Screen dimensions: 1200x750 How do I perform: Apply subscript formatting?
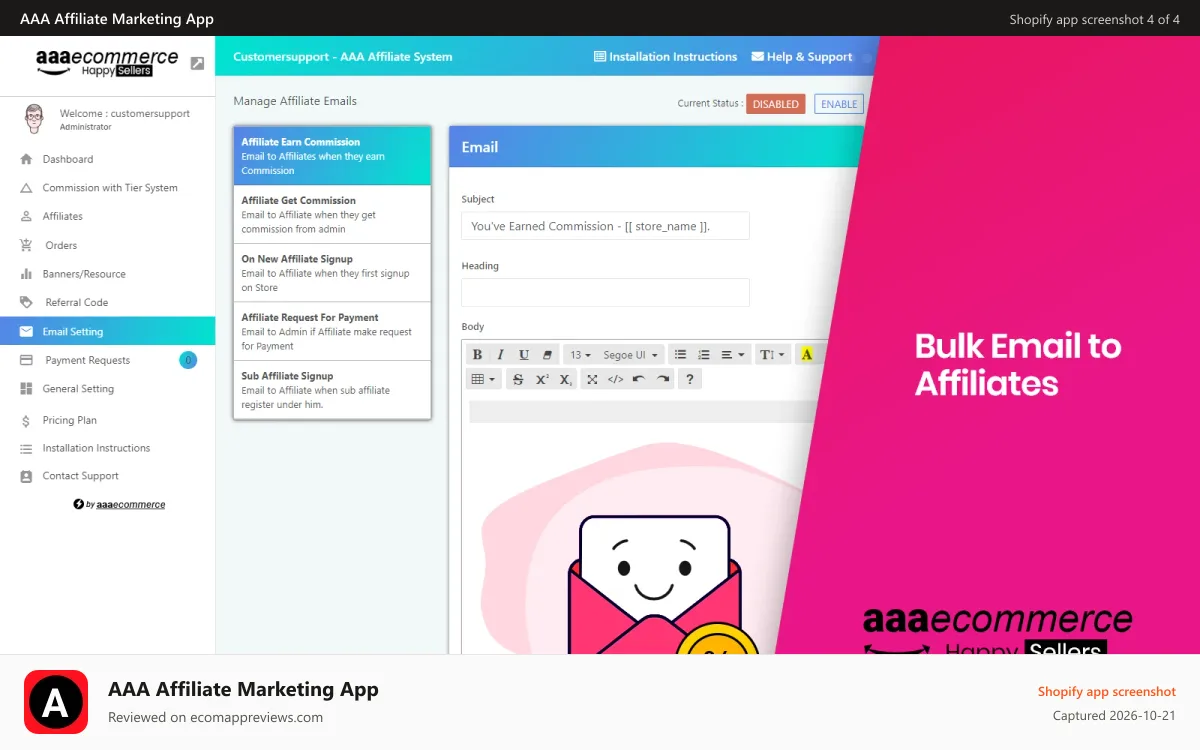point(566,379)
